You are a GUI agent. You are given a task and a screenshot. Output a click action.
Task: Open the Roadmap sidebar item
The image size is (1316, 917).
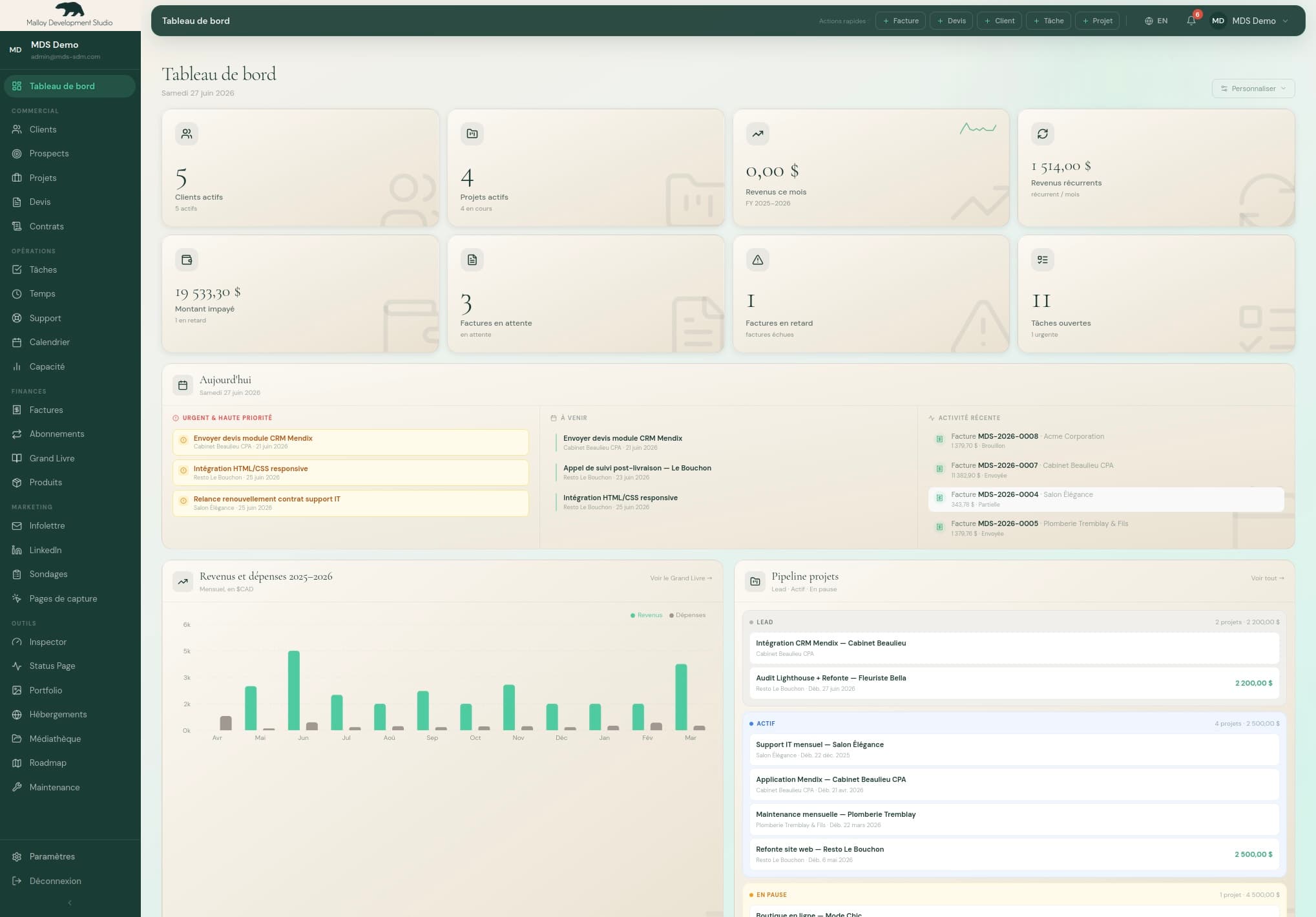coord(70,763)
